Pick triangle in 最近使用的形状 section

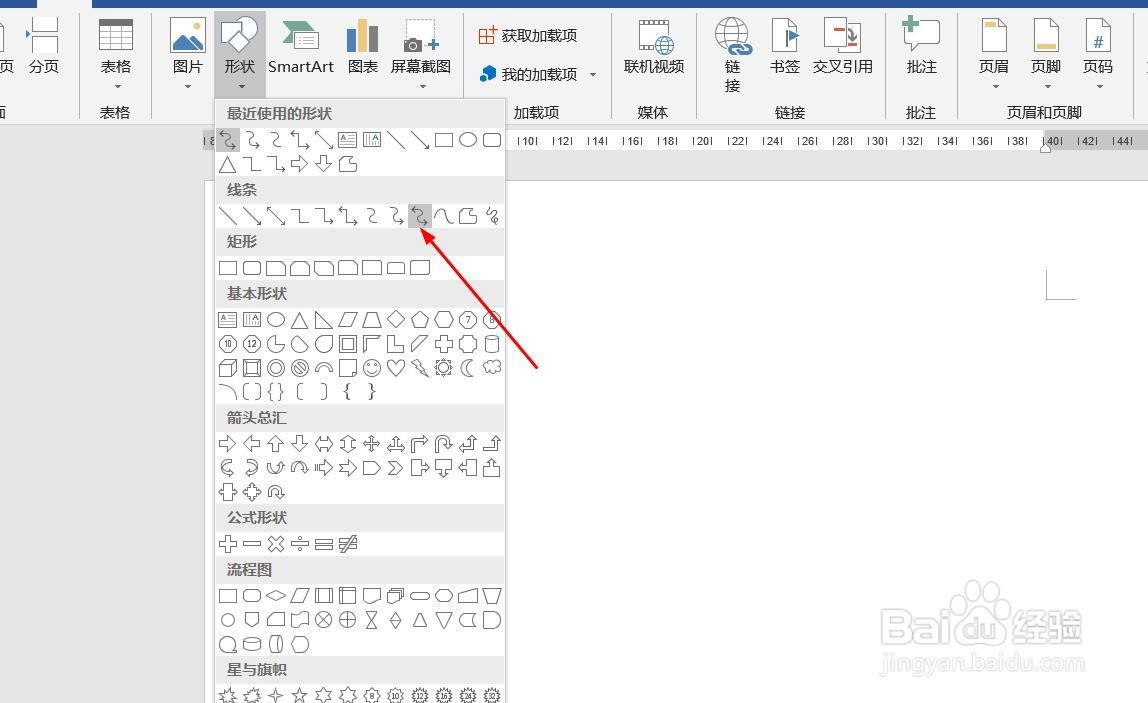[228, 164]
